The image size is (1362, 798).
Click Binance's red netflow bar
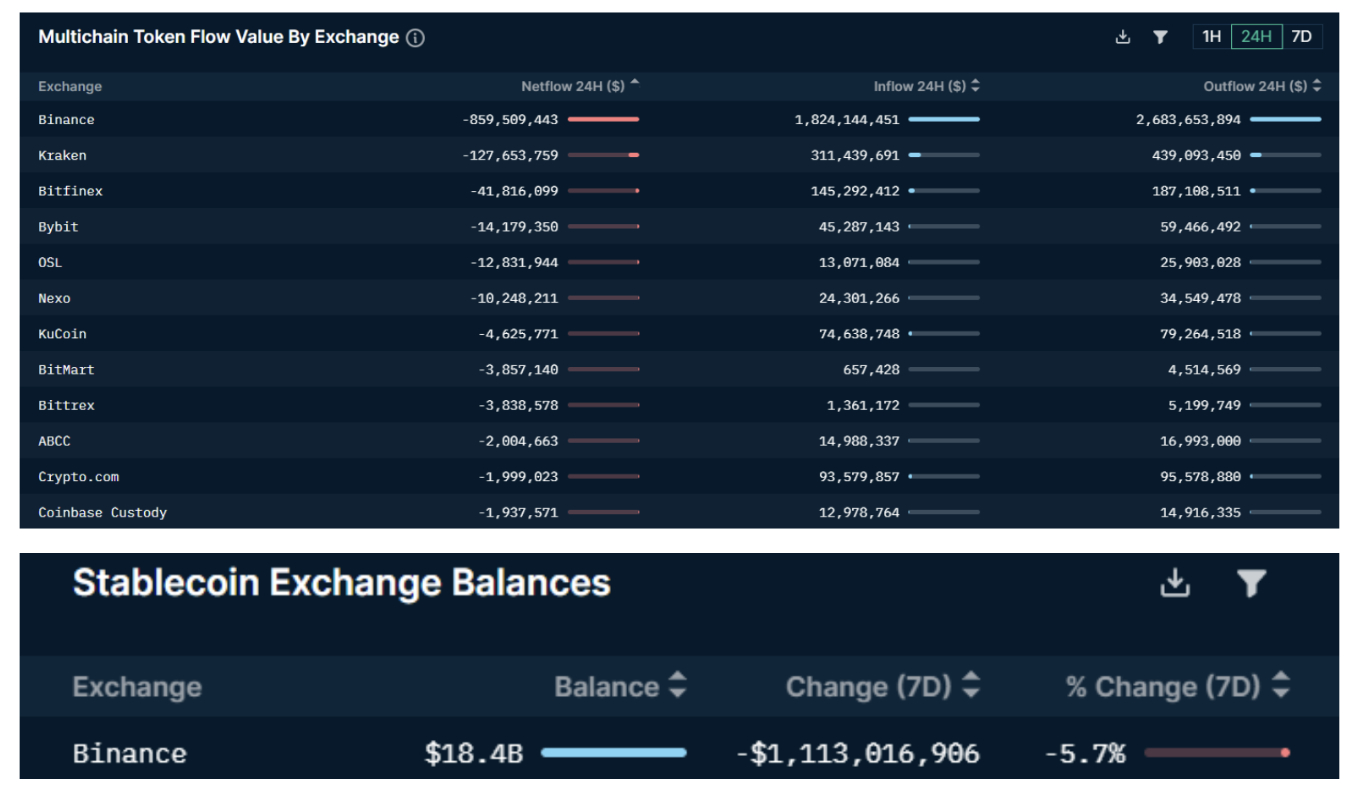[x=603, y=119]
